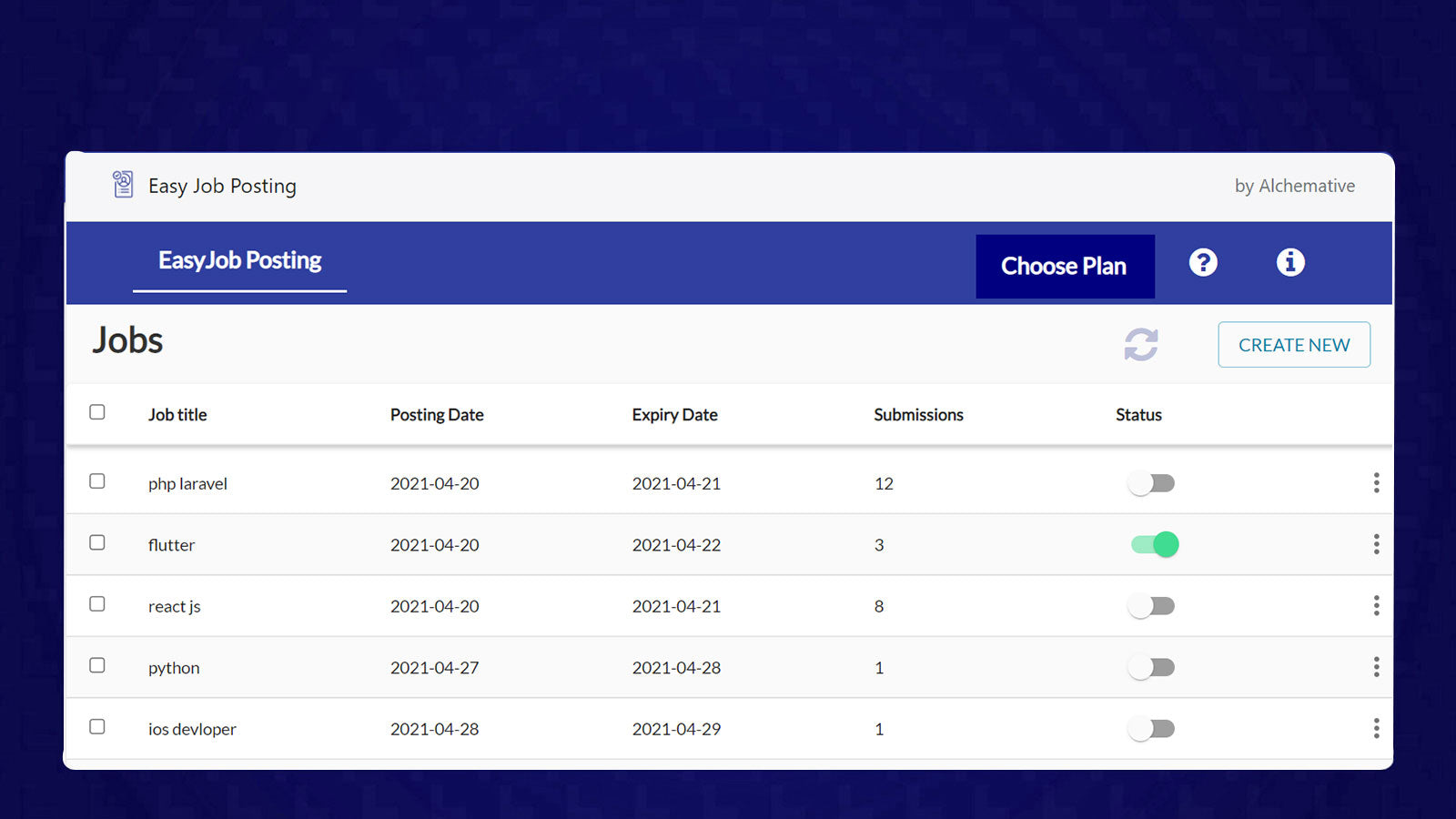
Task: Open the three-dot menu for php laravel
Action: (1376, 483)
